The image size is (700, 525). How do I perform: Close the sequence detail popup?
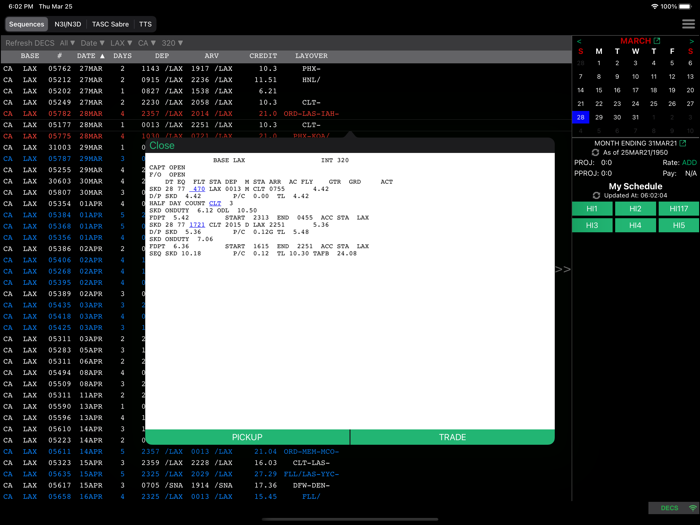(x=162, y=146)
